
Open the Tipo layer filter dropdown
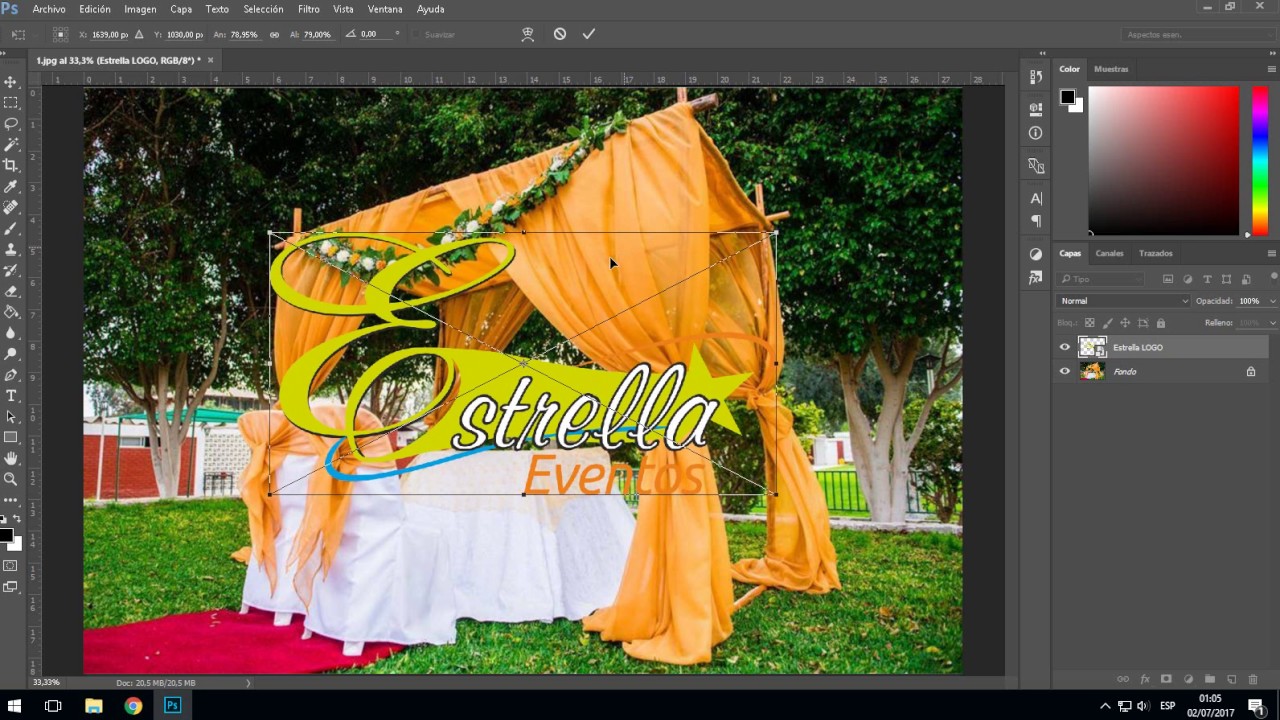1101,279
